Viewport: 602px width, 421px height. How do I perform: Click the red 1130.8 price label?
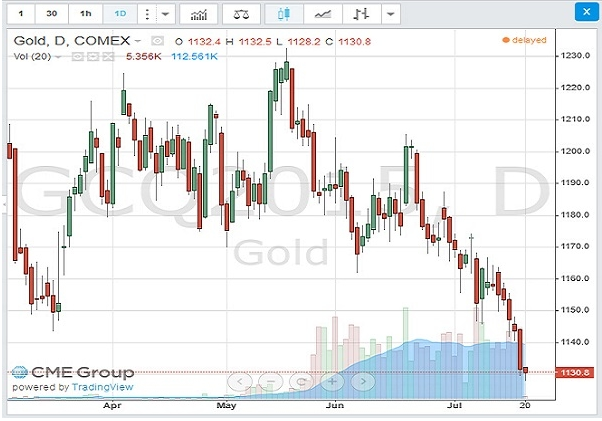(574, 372)
